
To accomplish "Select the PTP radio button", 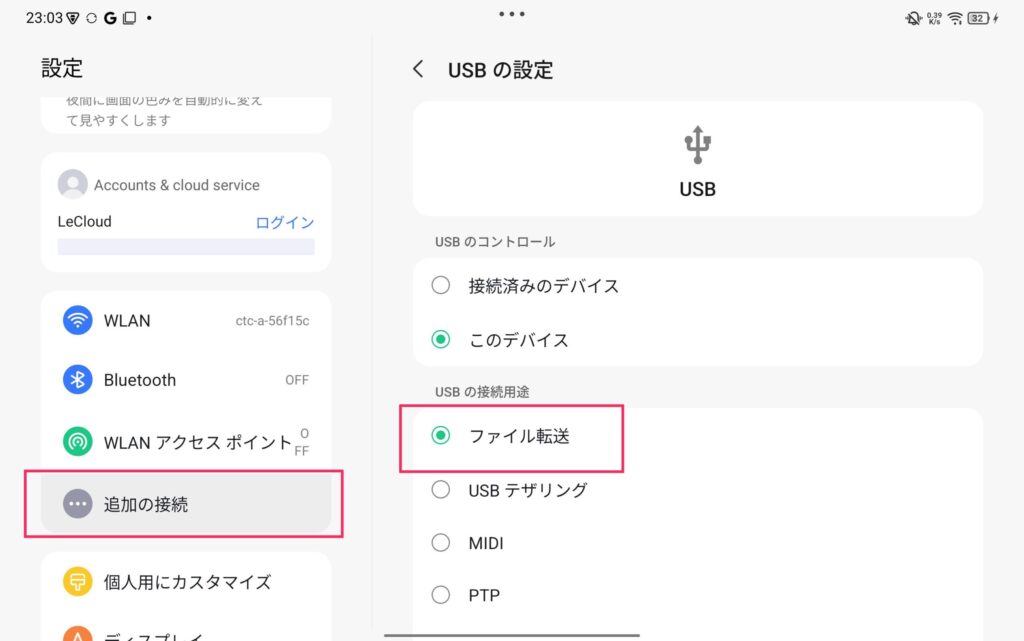I will (x=441, y=596).
